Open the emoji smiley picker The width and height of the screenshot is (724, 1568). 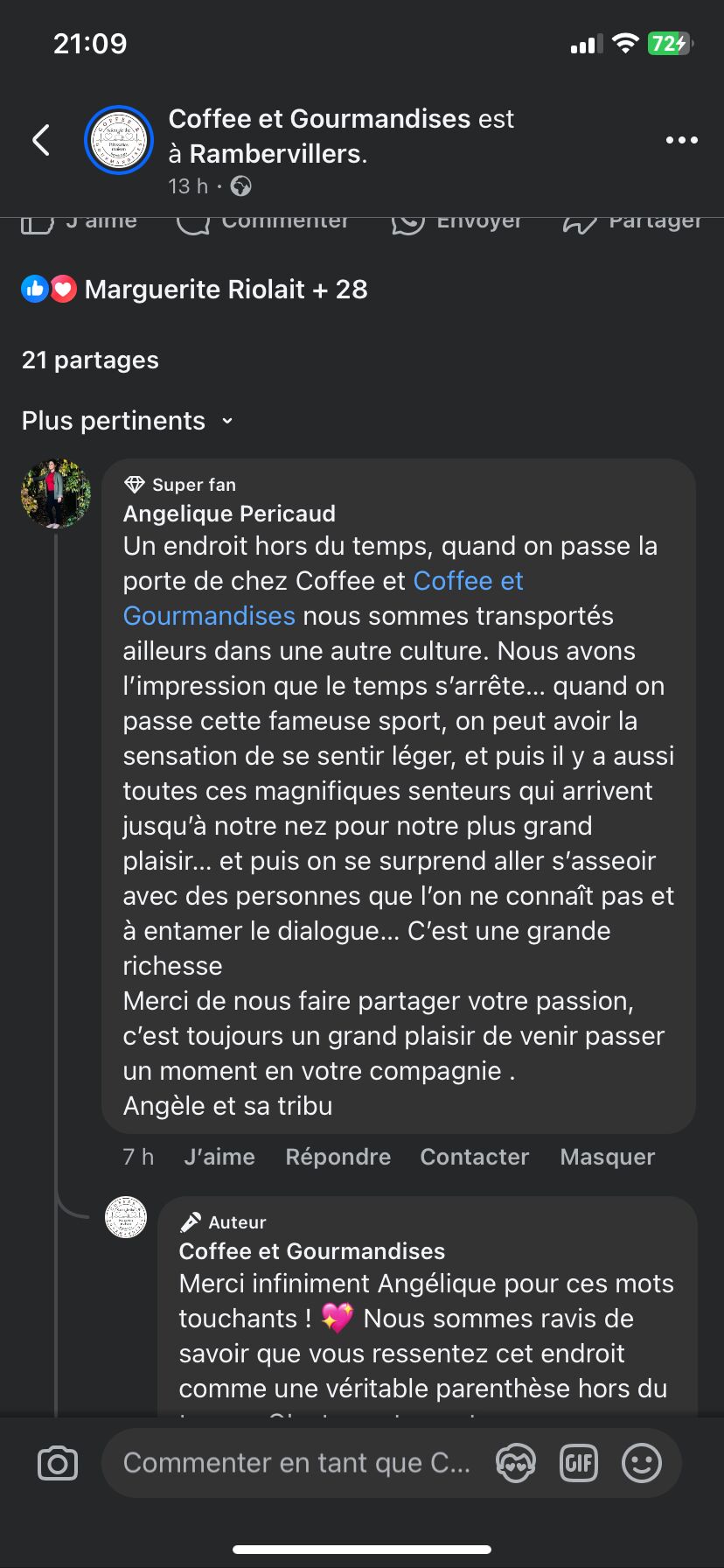tap(642, 1463)
